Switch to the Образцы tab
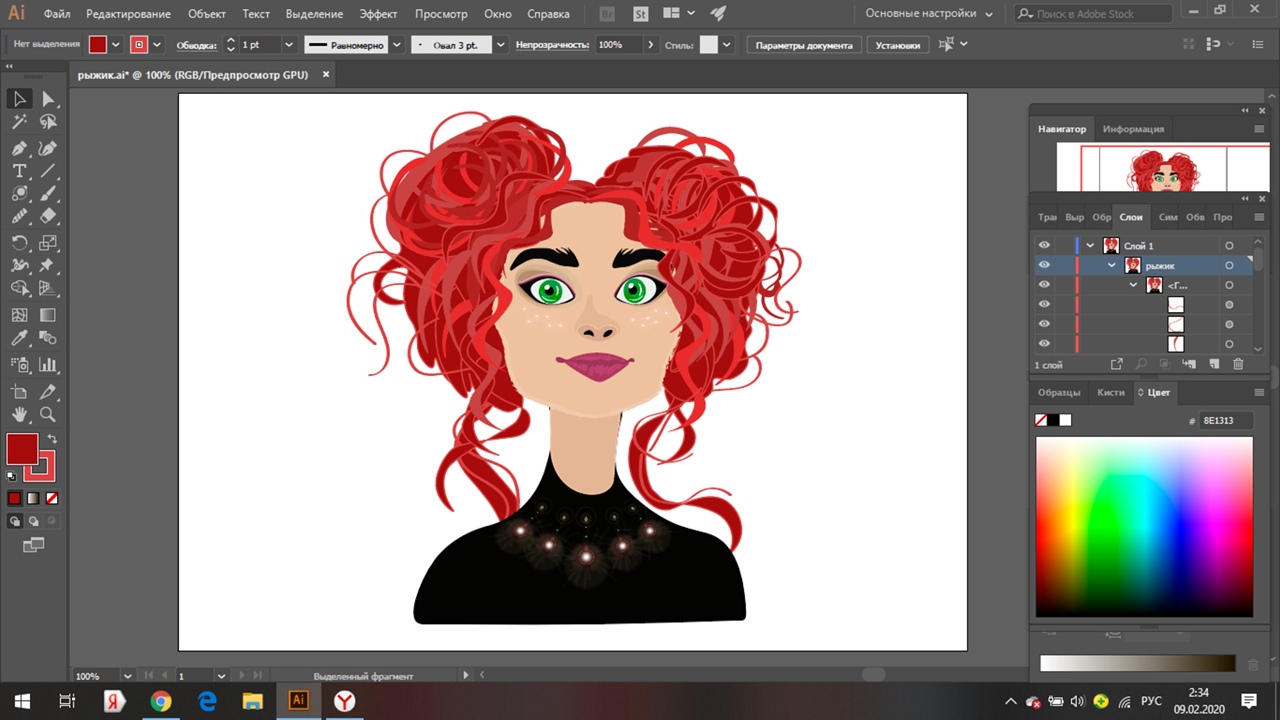 (1059, 393)
